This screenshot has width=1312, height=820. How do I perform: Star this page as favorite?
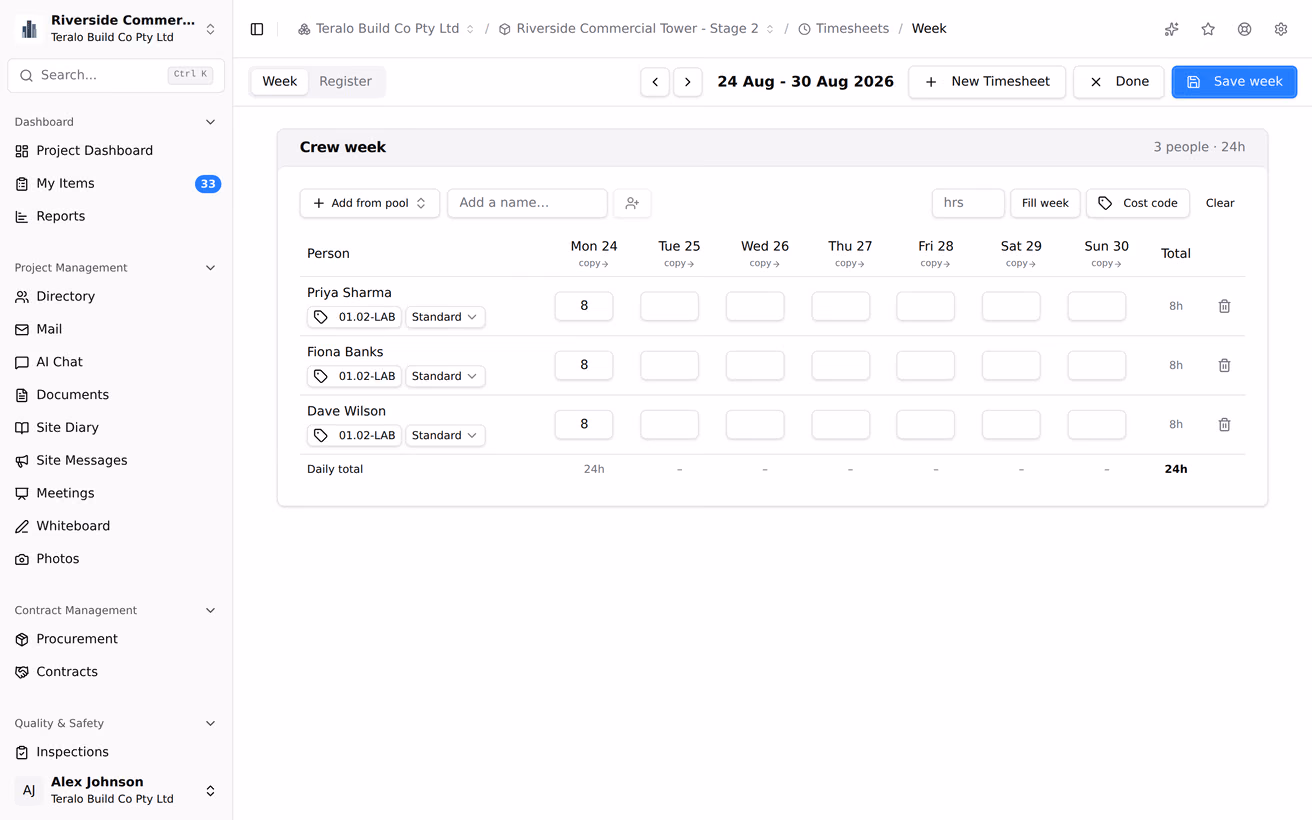click(x=1208, y=29)
